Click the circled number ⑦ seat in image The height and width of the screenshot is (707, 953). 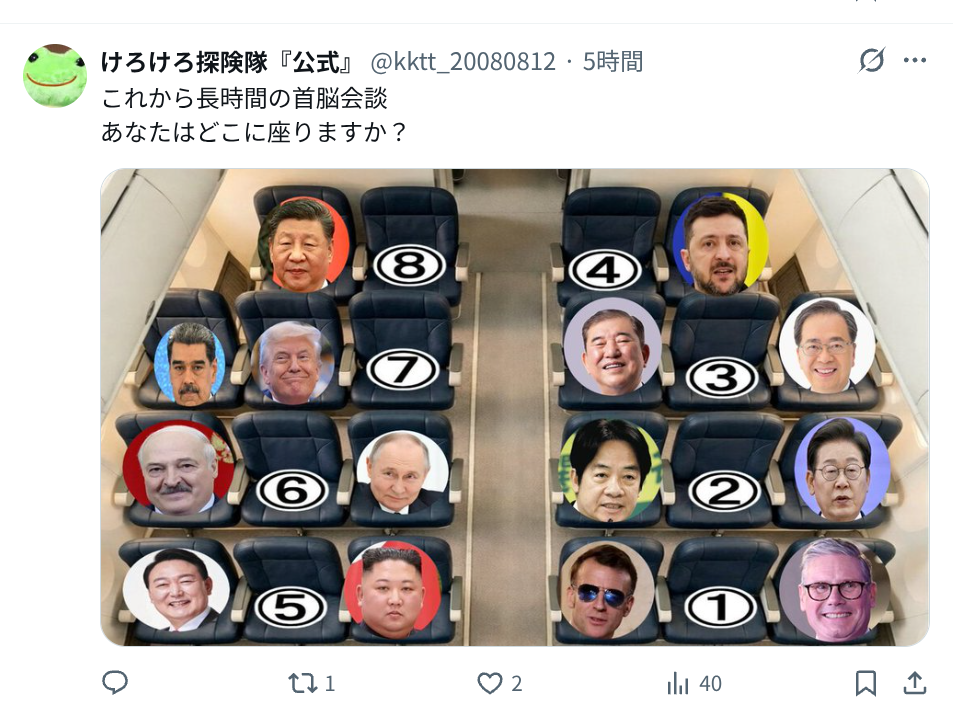(402, 370)
